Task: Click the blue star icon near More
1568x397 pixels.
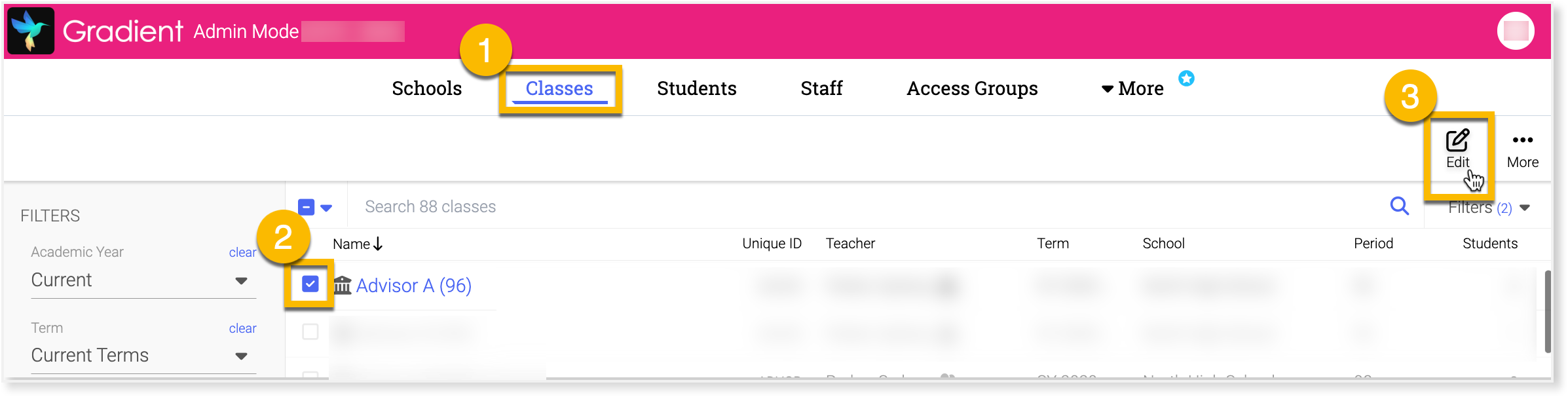Action: (1185, 77)
